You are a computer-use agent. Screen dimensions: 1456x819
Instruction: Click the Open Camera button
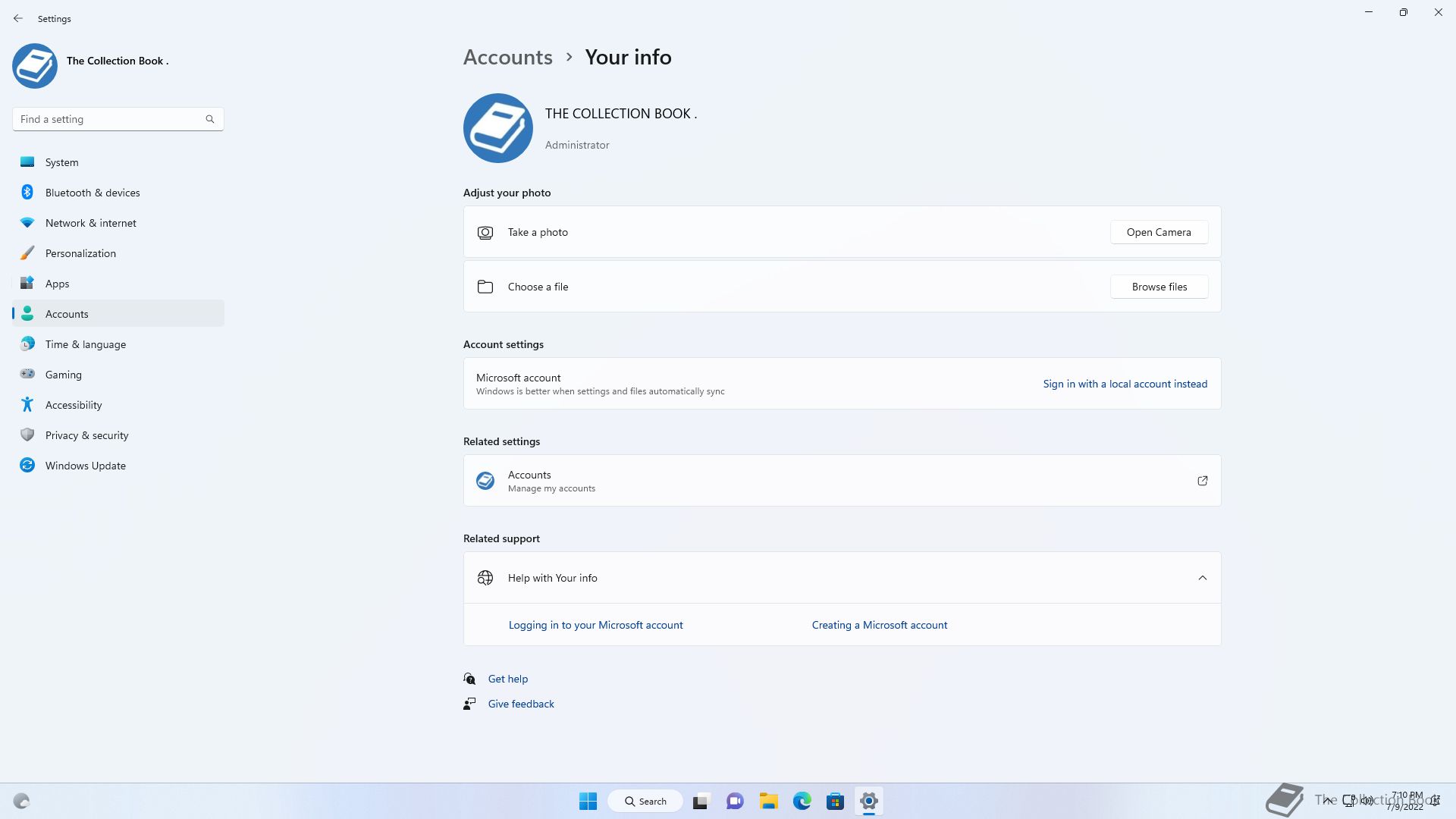pyautogui.click(x=1159, y=232)
